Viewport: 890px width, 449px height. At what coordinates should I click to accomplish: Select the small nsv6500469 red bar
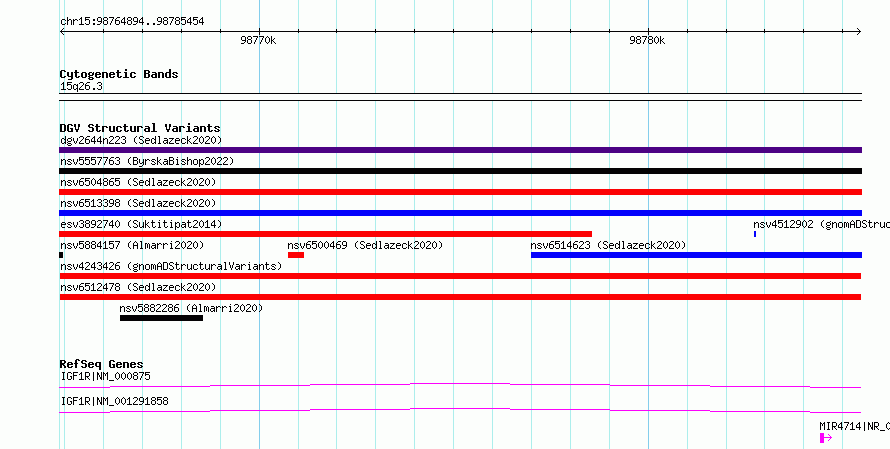click(296, 255)
